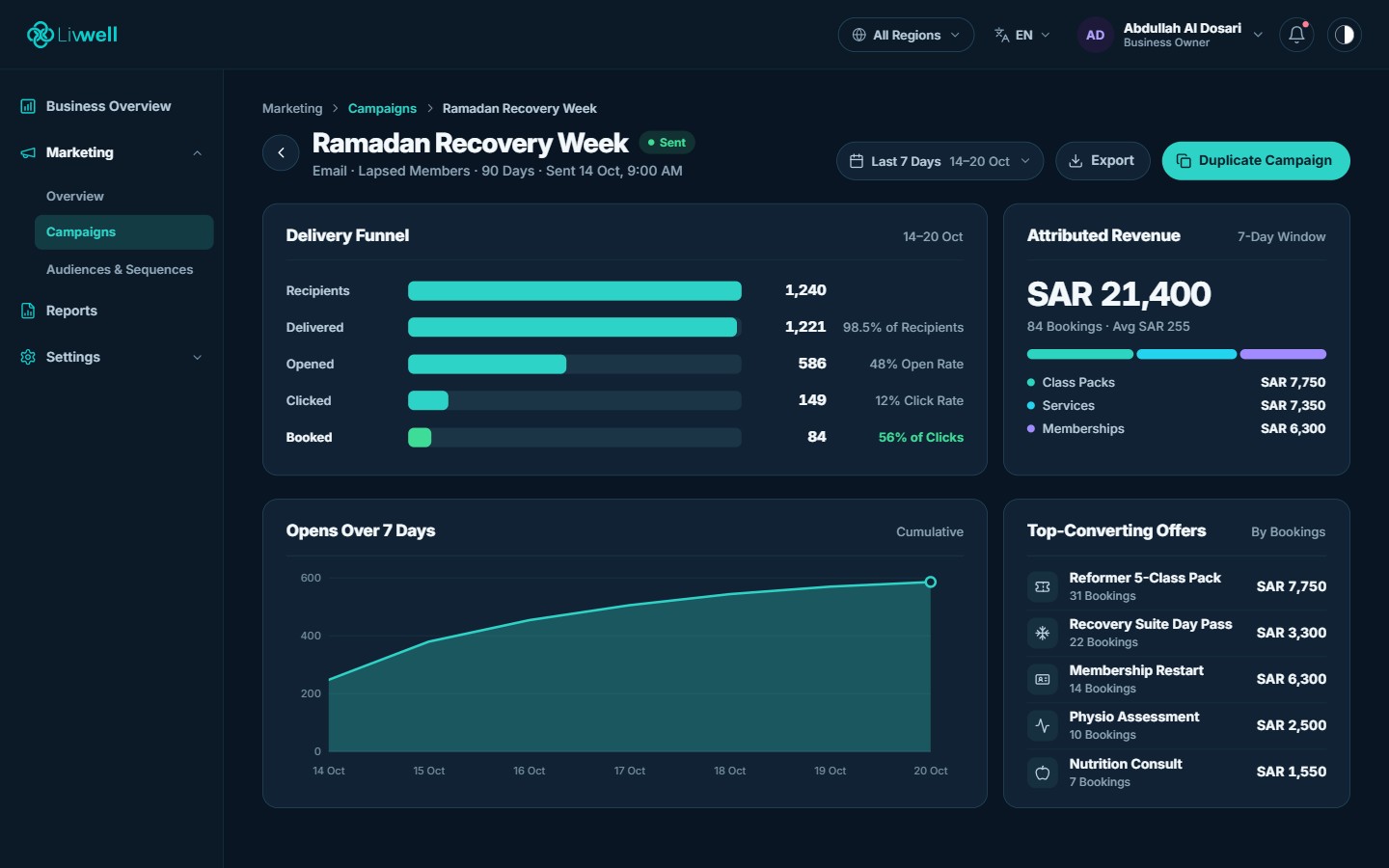This screenshot has width=1389, height=868.
Task: Click the Sent status badge
Action: point(667,143)
